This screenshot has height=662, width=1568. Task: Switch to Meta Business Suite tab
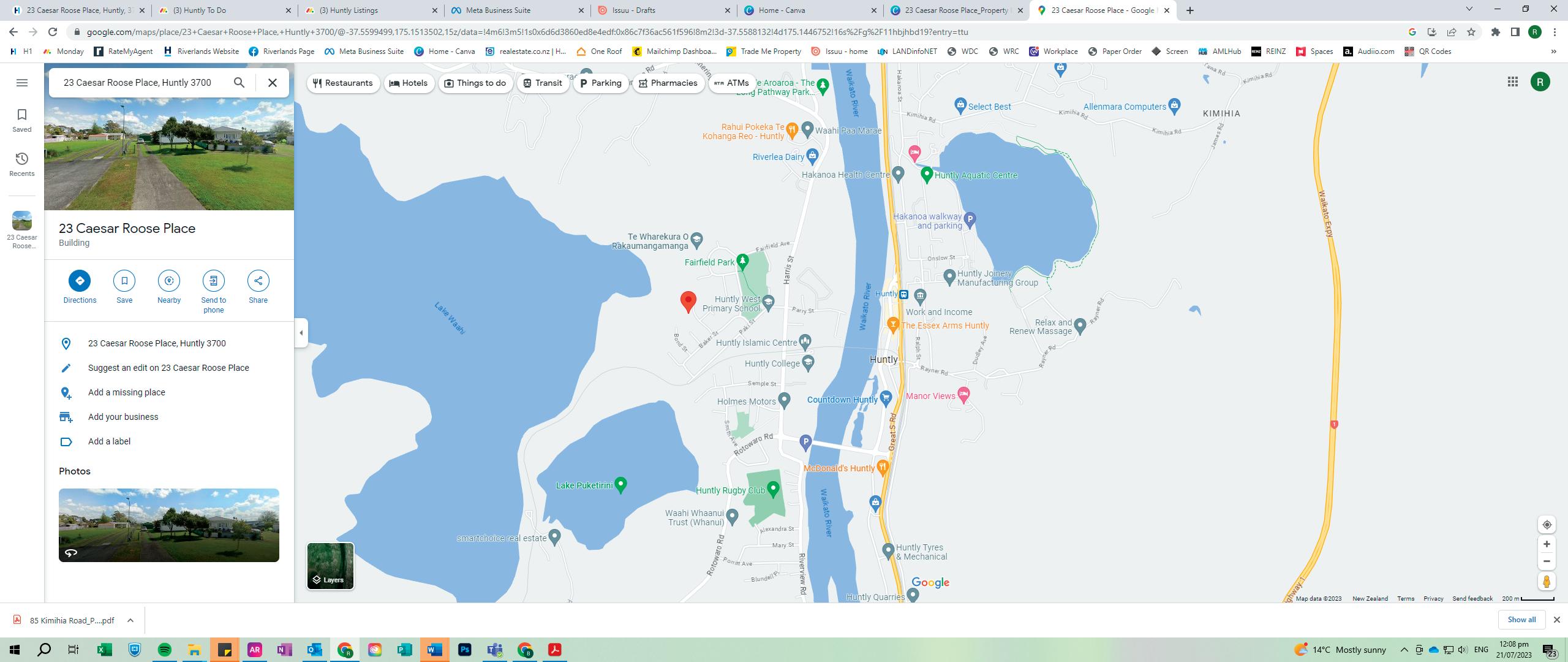pyautogui.click(x=498, y=10)
